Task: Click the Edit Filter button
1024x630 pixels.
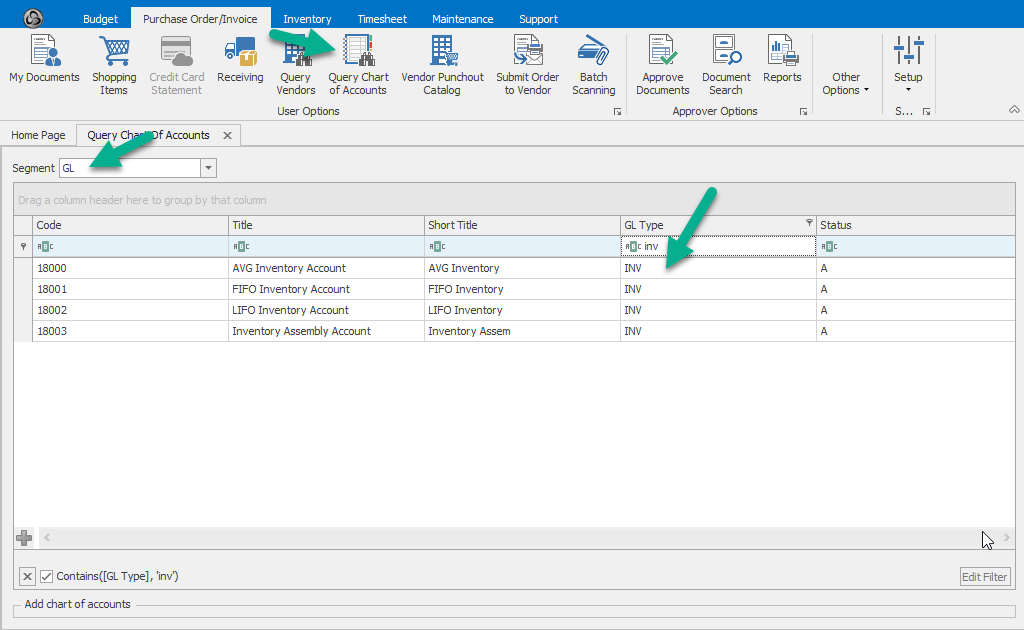Action: pyautogui.click(x=985, y=577)
